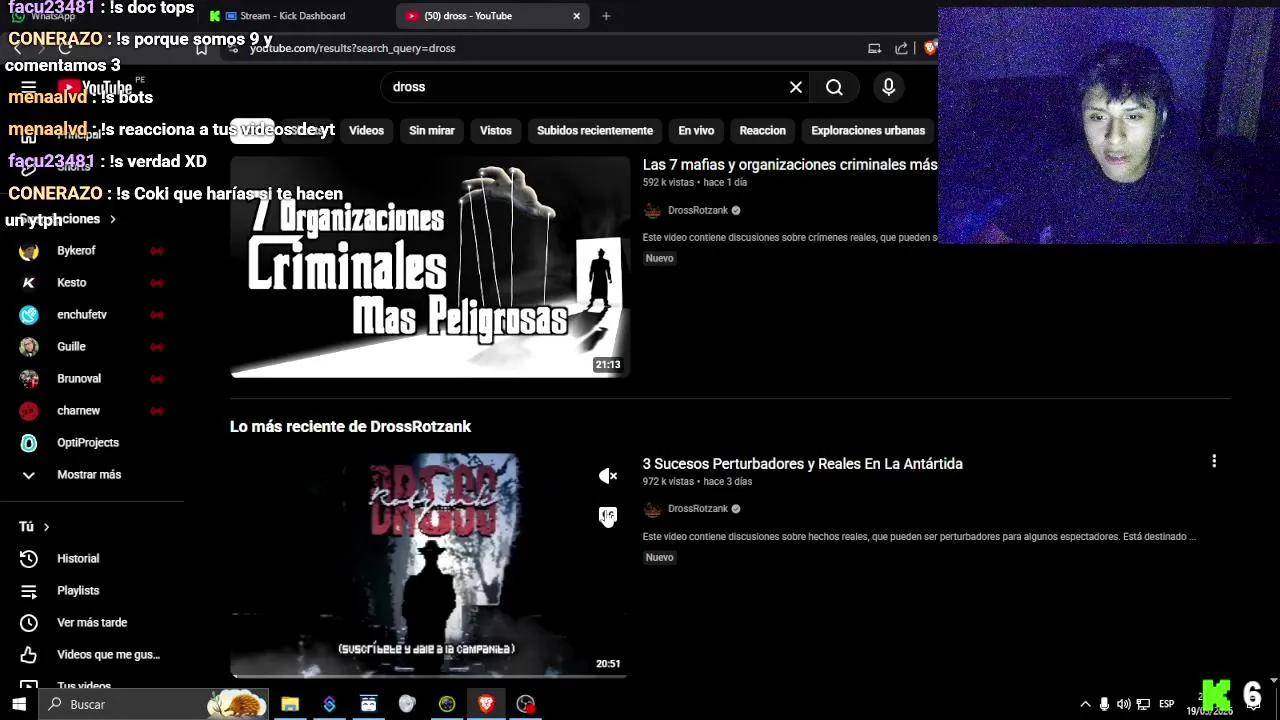Start voice search with the microphone icon

888,87
